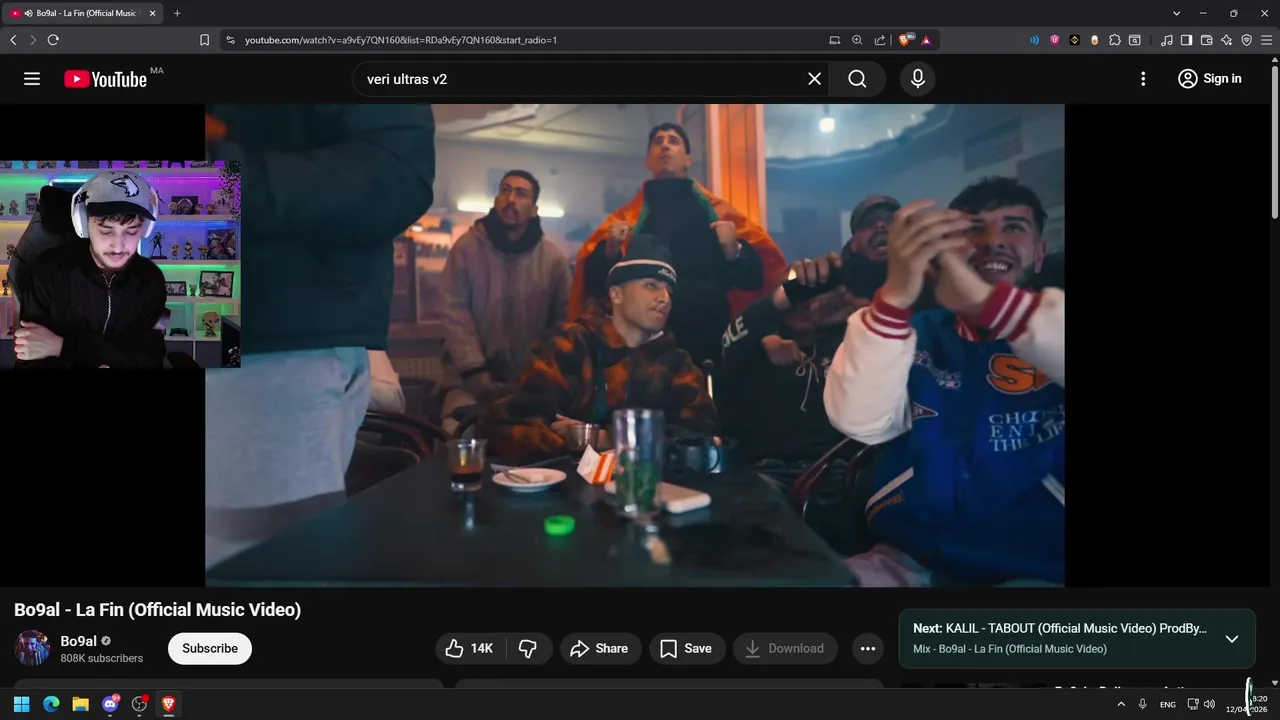This screenshot has height=720, width=1280.
Task: Open picture-in-picture icon in address bar
Action: pyautogui.click(x=835, y=40)
